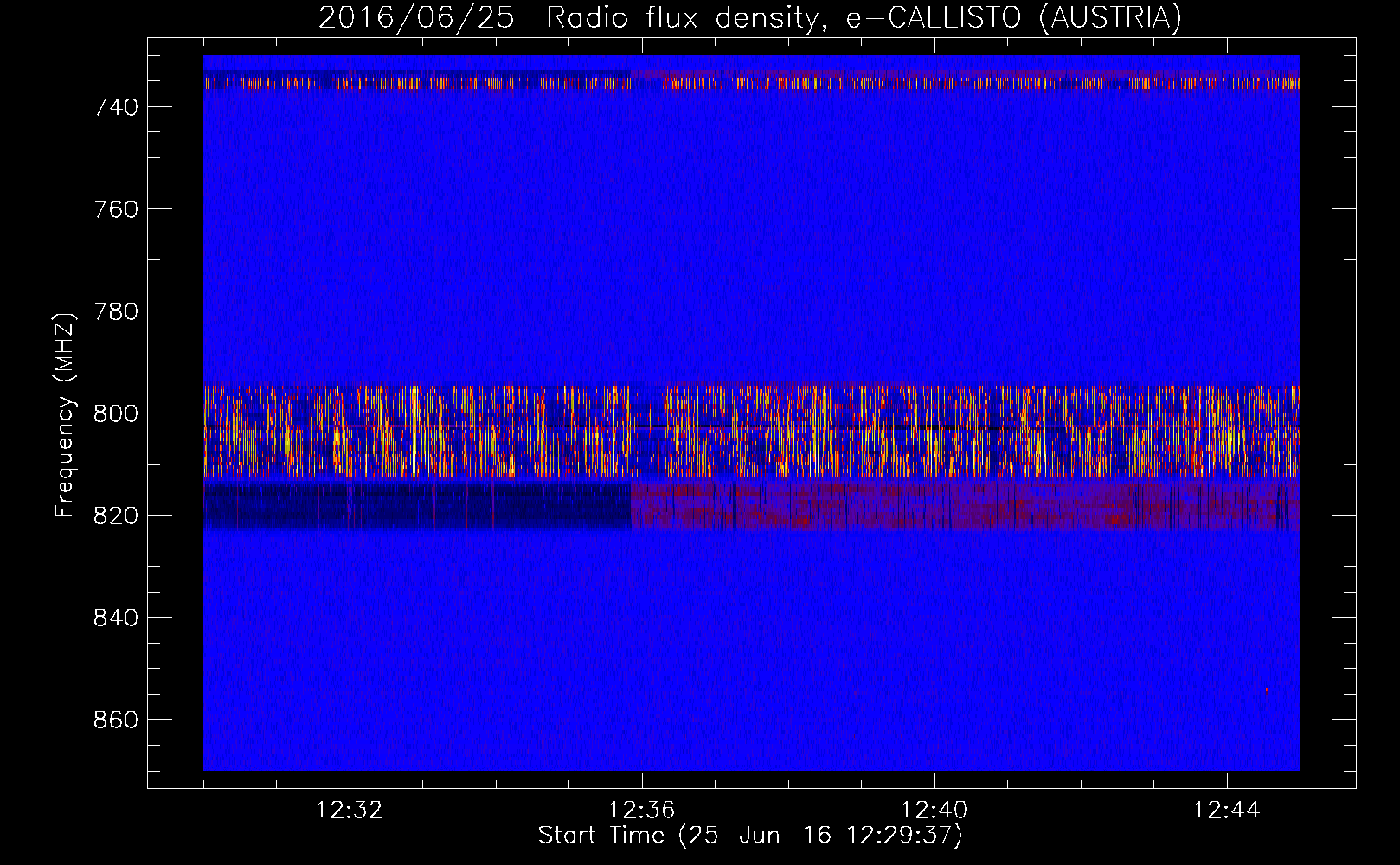1400x865 pixels.
Task: Click the '12:40' time axis label
Action: pyautogui.click(x=934, y=811)
